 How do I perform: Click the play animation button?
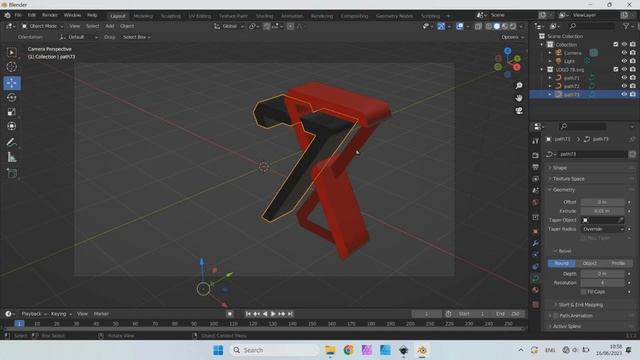(273, 314)
